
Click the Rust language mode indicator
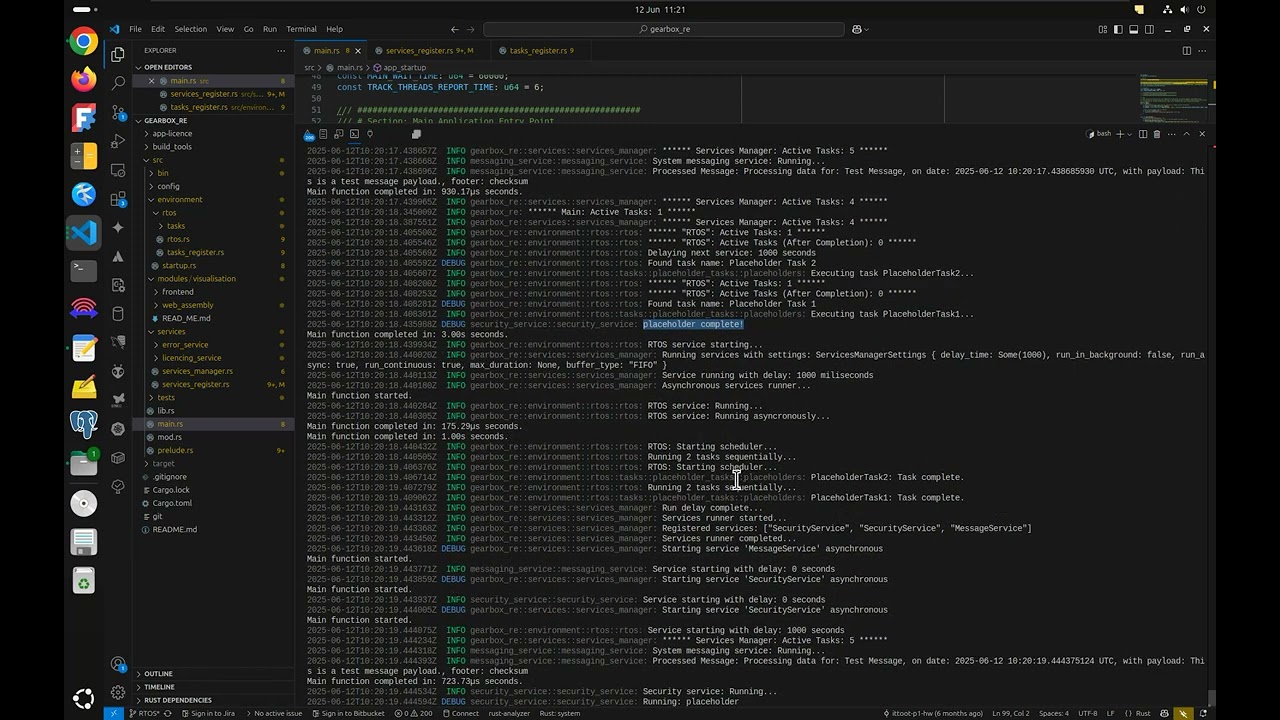tap(1142, 713)
